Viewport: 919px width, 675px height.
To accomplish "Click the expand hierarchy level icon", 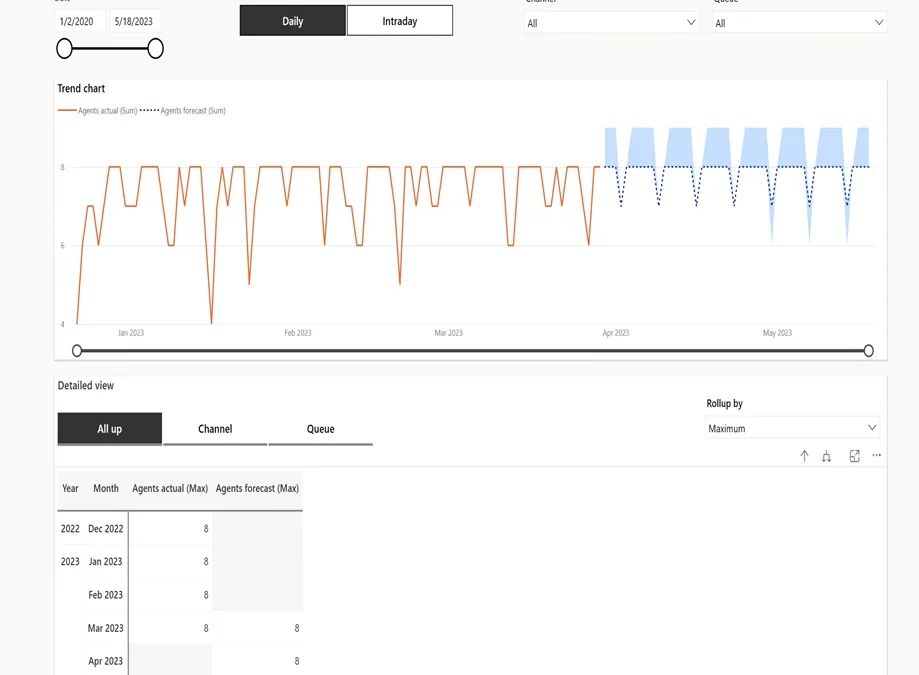I will tap(826, 456).
